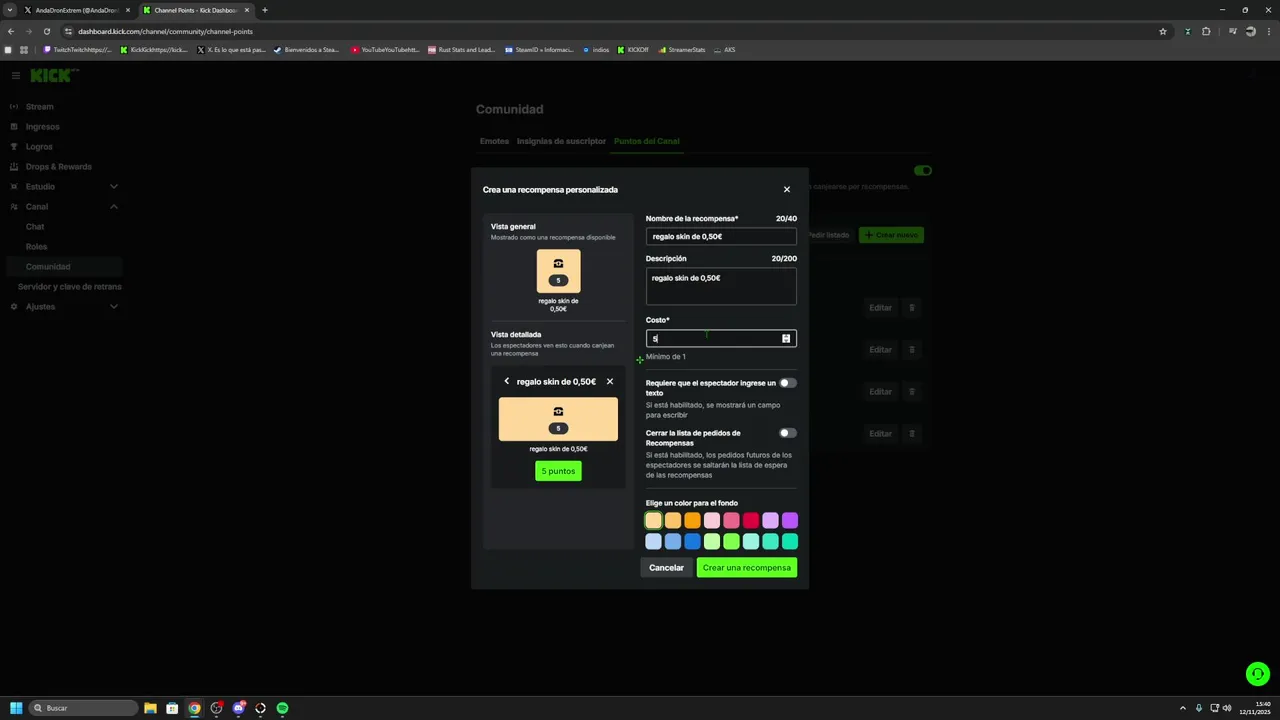The image size is (1280, 720).
Task: Open the hamburger sidebar menu
Action: click(x=16, y=76)
